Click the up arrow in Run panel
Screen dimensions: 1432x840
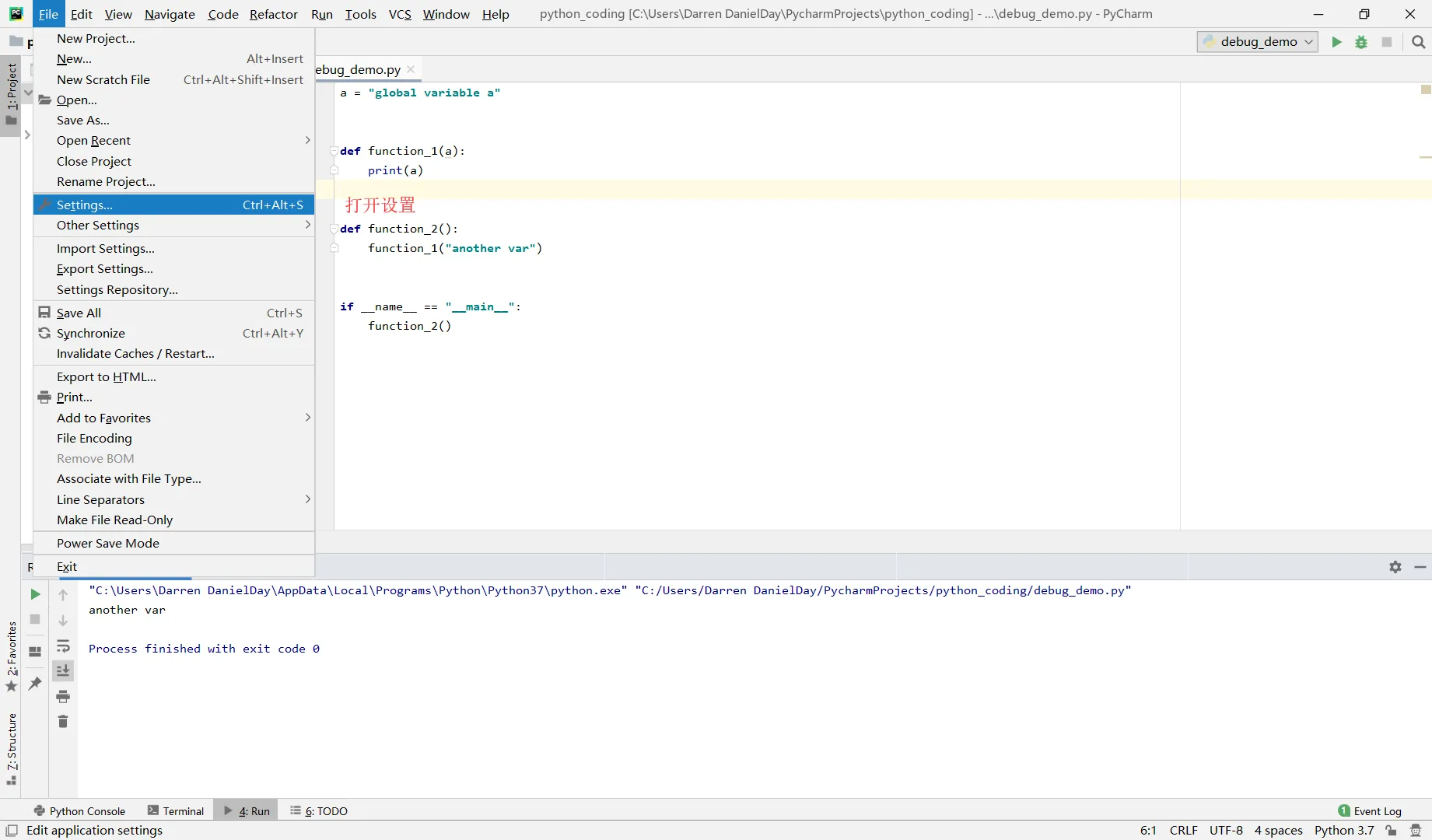tap(63, 595)
